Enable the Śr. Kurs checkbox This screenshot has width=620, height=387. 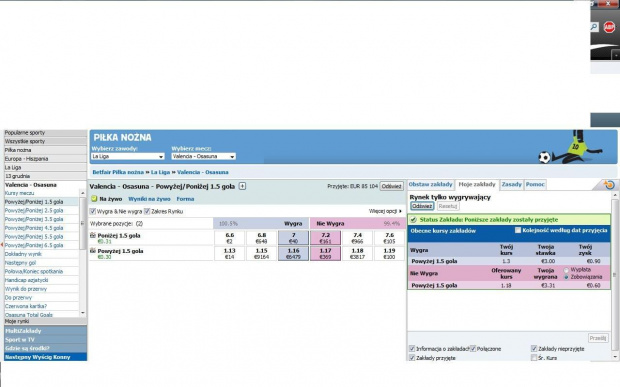point(534,358)
